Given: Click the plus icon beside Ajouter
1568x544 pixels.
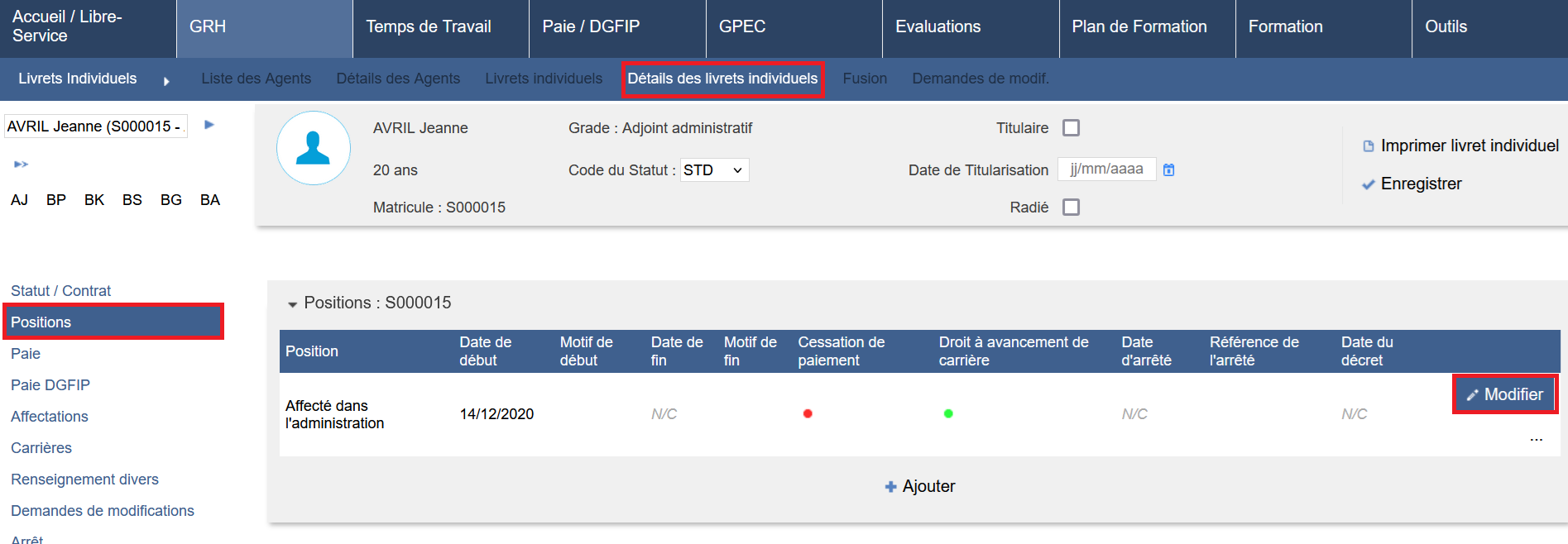Looking at the screenshot, I should coord(890,487).
